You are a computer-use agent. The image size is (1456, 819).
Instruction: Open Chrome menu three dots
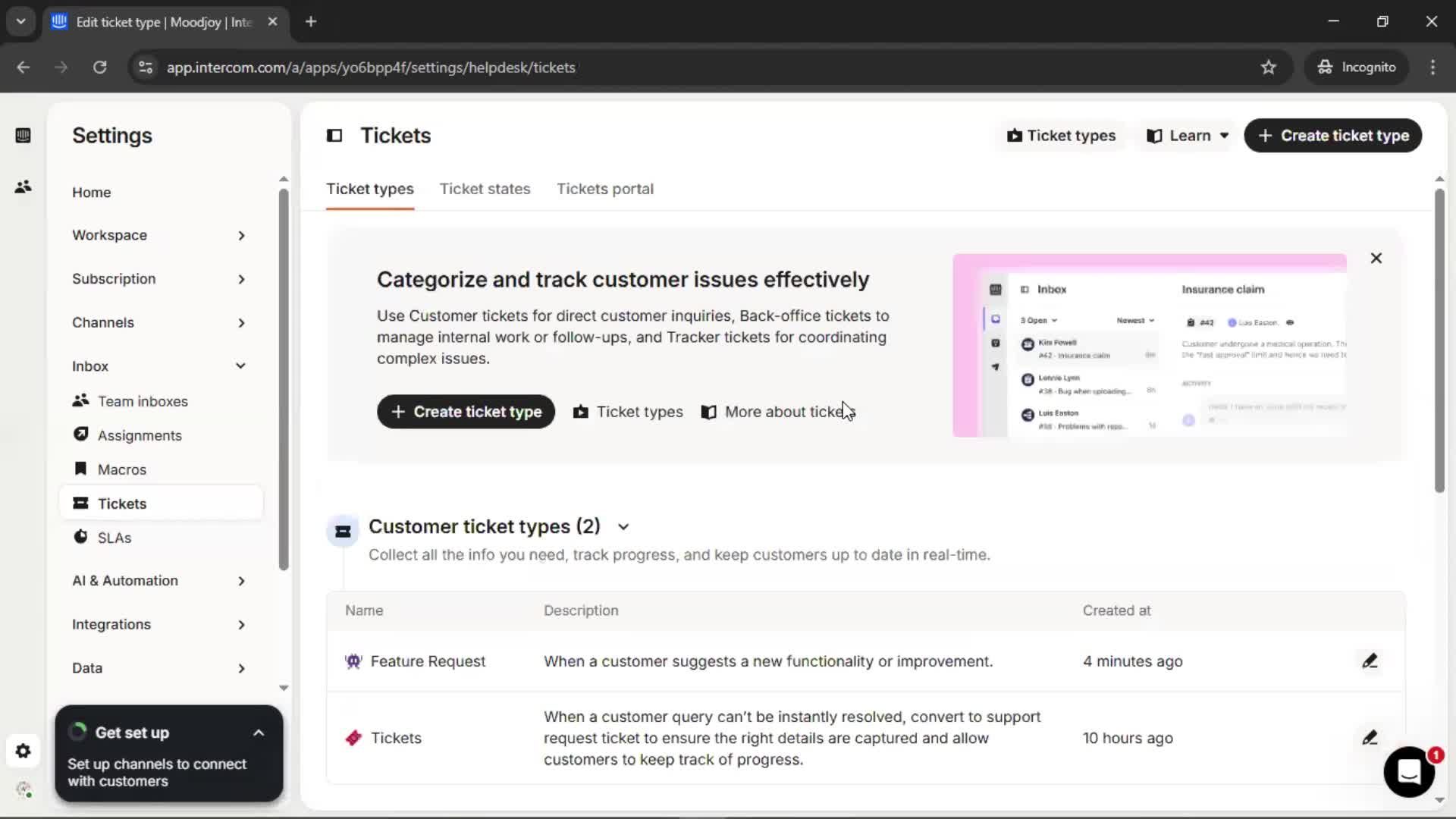click(1432, 67)
